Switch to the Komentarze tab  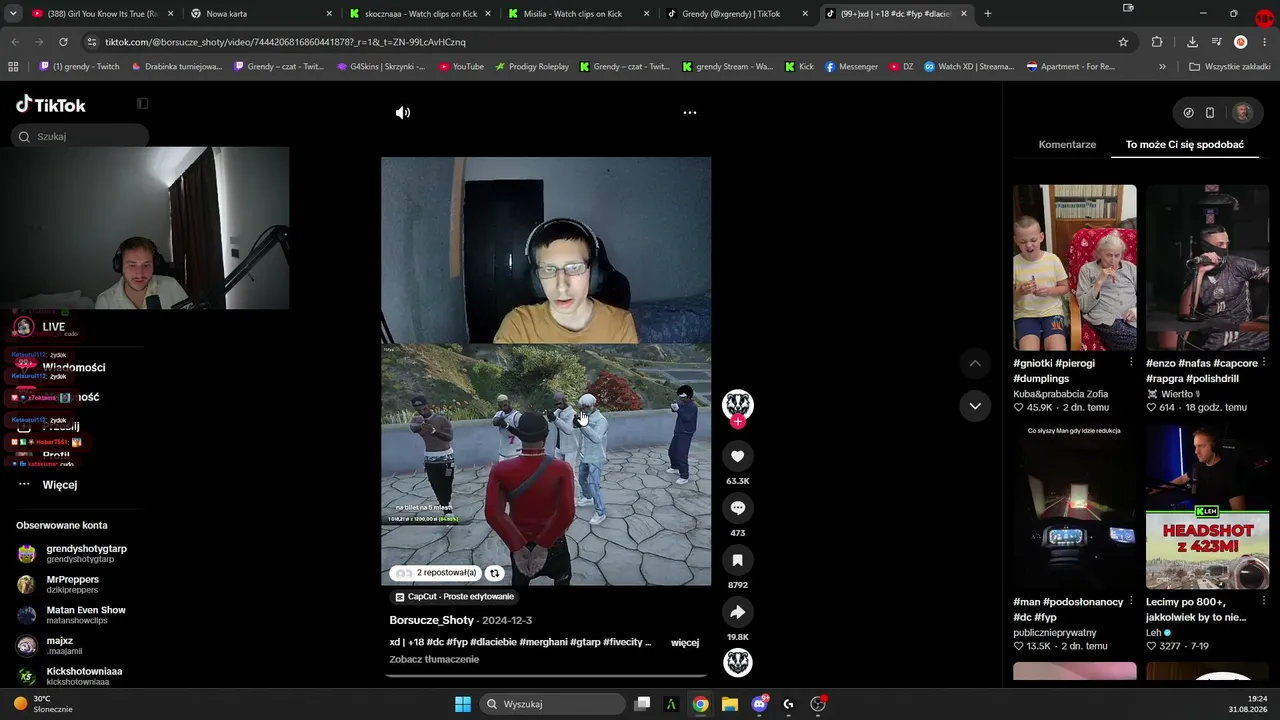click(1067, 145)
